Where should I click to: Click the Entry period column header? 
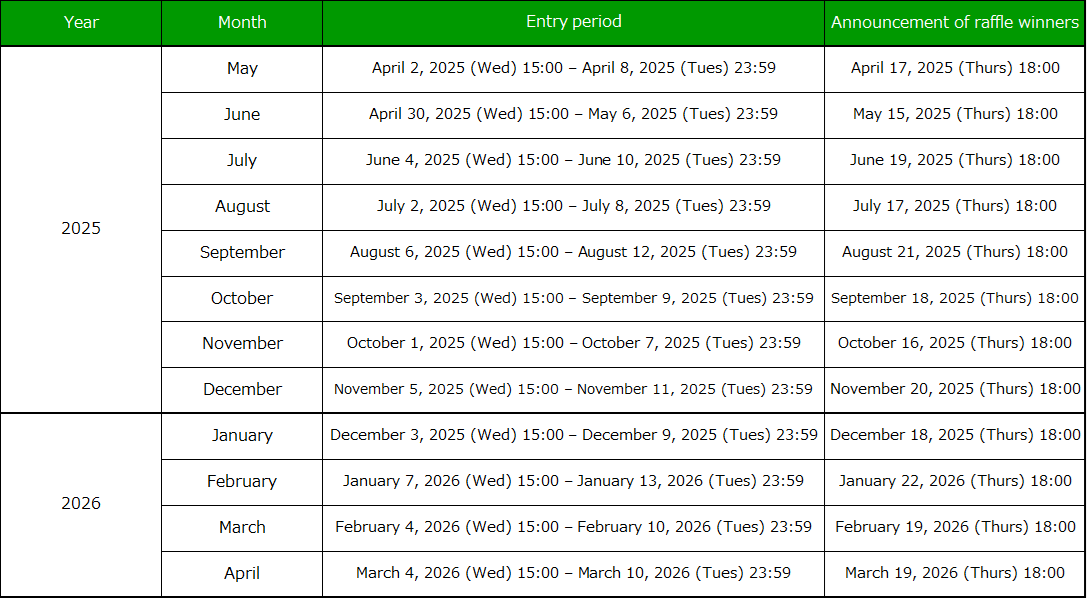(x=573, y=22)
